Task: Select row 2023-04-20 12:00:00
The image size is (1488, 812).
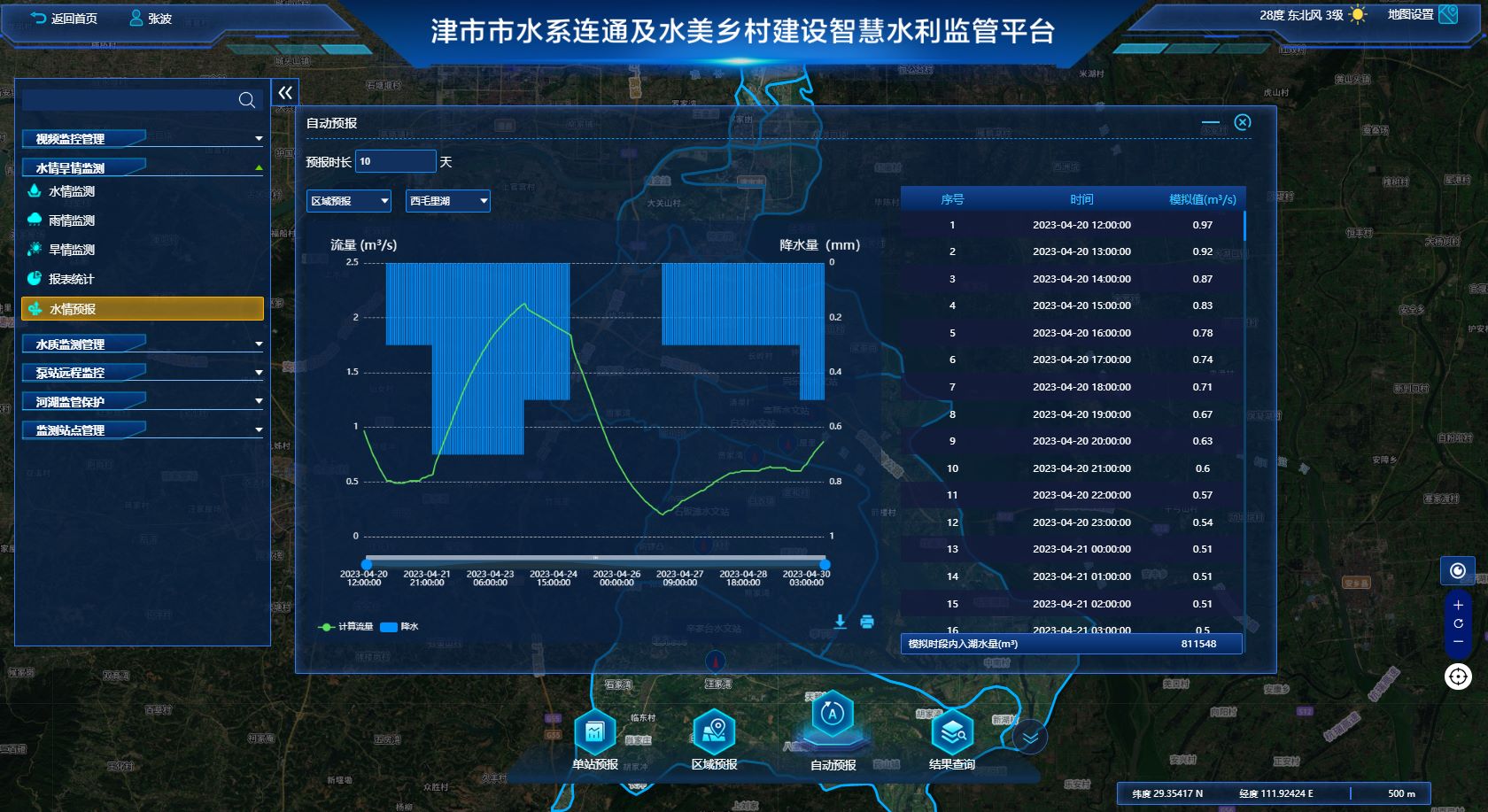Action: click(x=1072, y=225)
